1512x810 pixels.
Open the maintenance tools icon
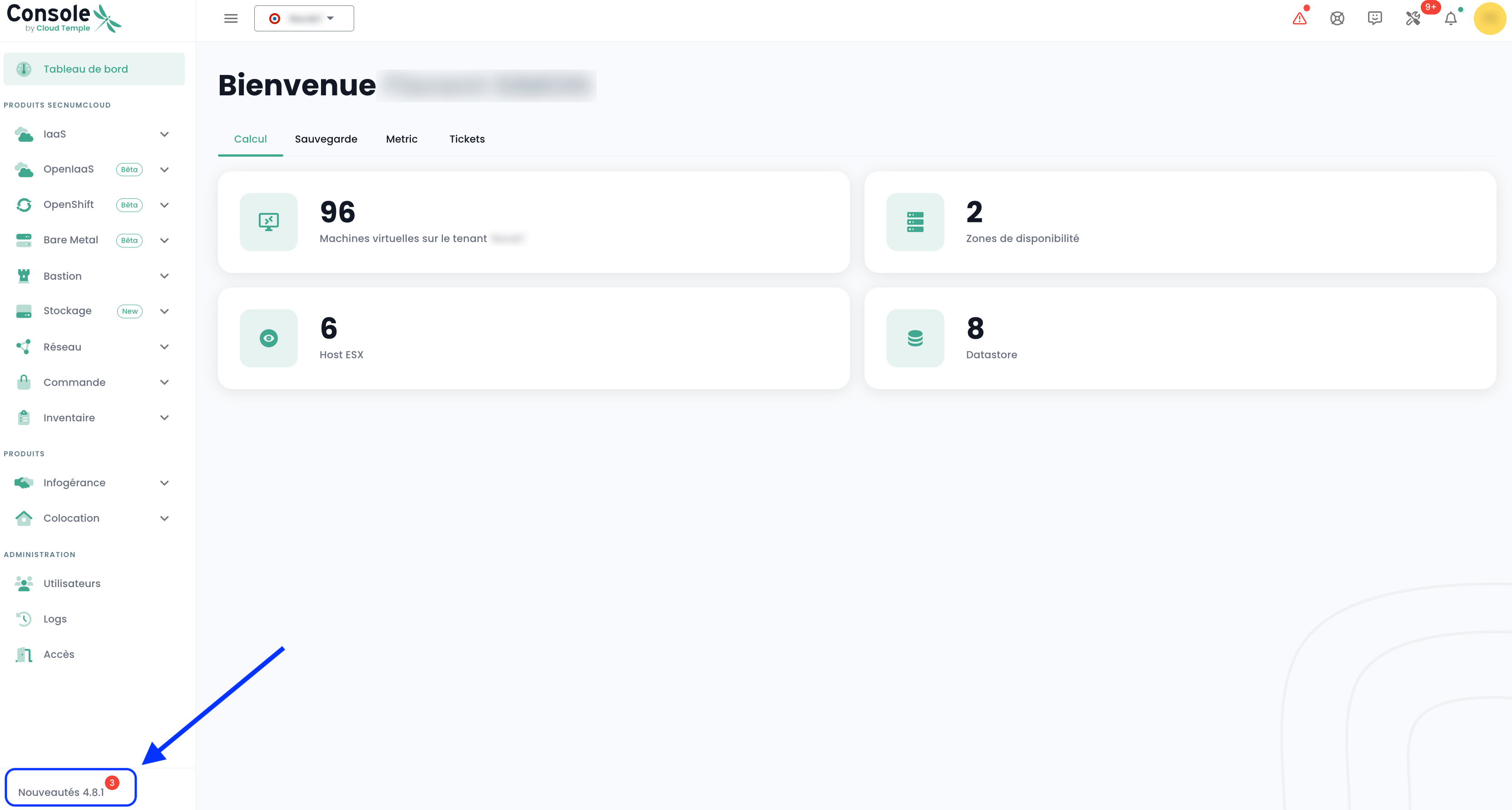[1413, 19]
